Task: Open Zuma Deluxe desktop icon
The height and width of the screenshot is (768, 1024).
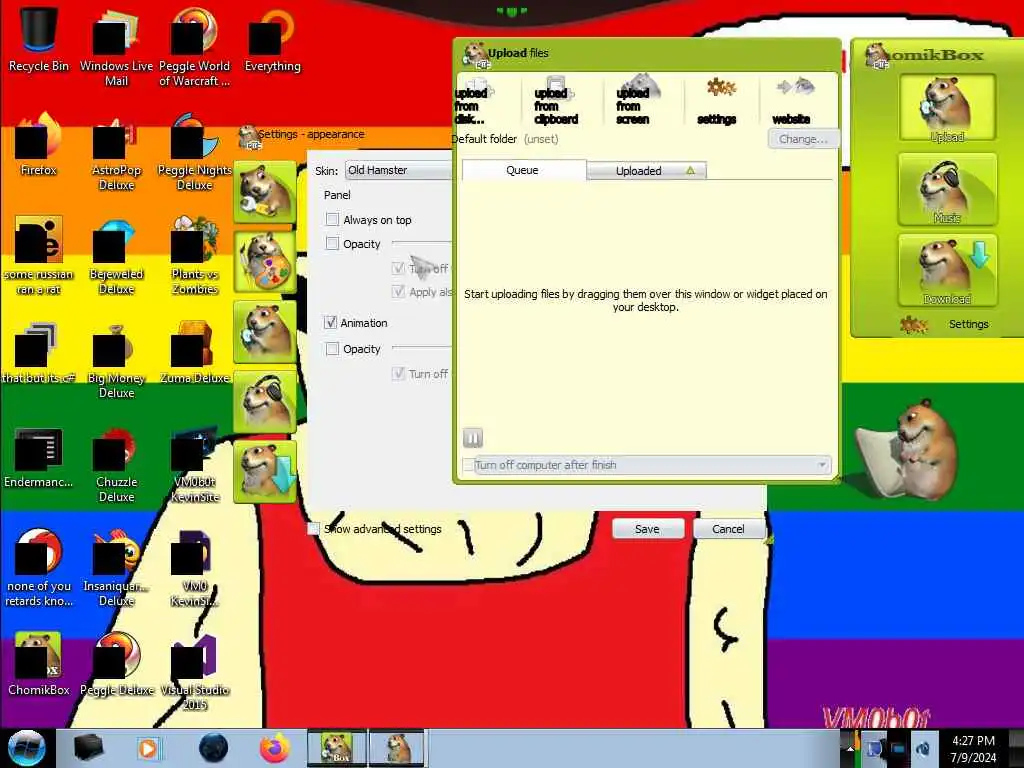Action: tap(195, 351)
